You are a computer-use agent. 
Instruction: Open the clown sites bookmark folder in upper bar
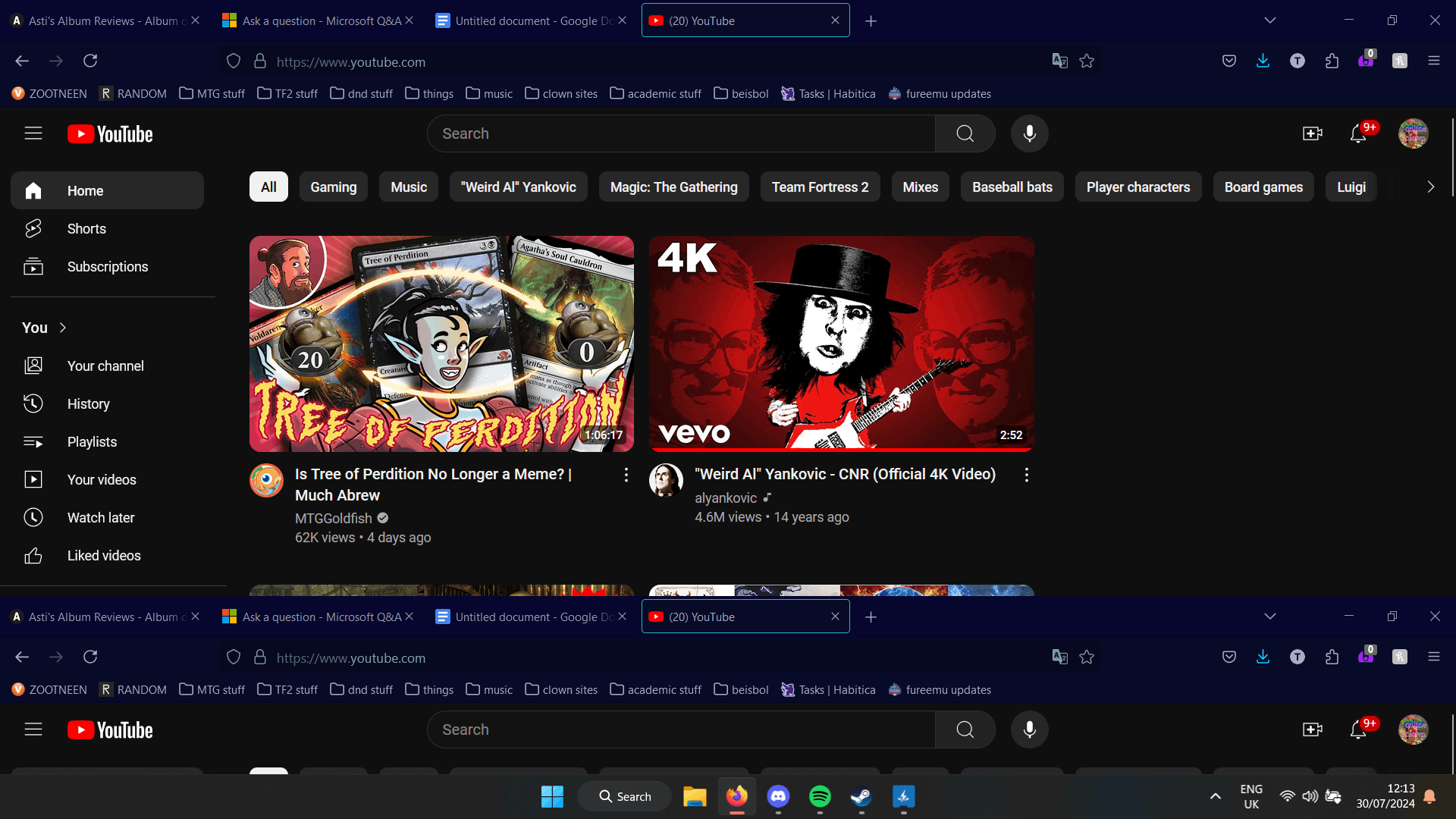click(561, 93)
